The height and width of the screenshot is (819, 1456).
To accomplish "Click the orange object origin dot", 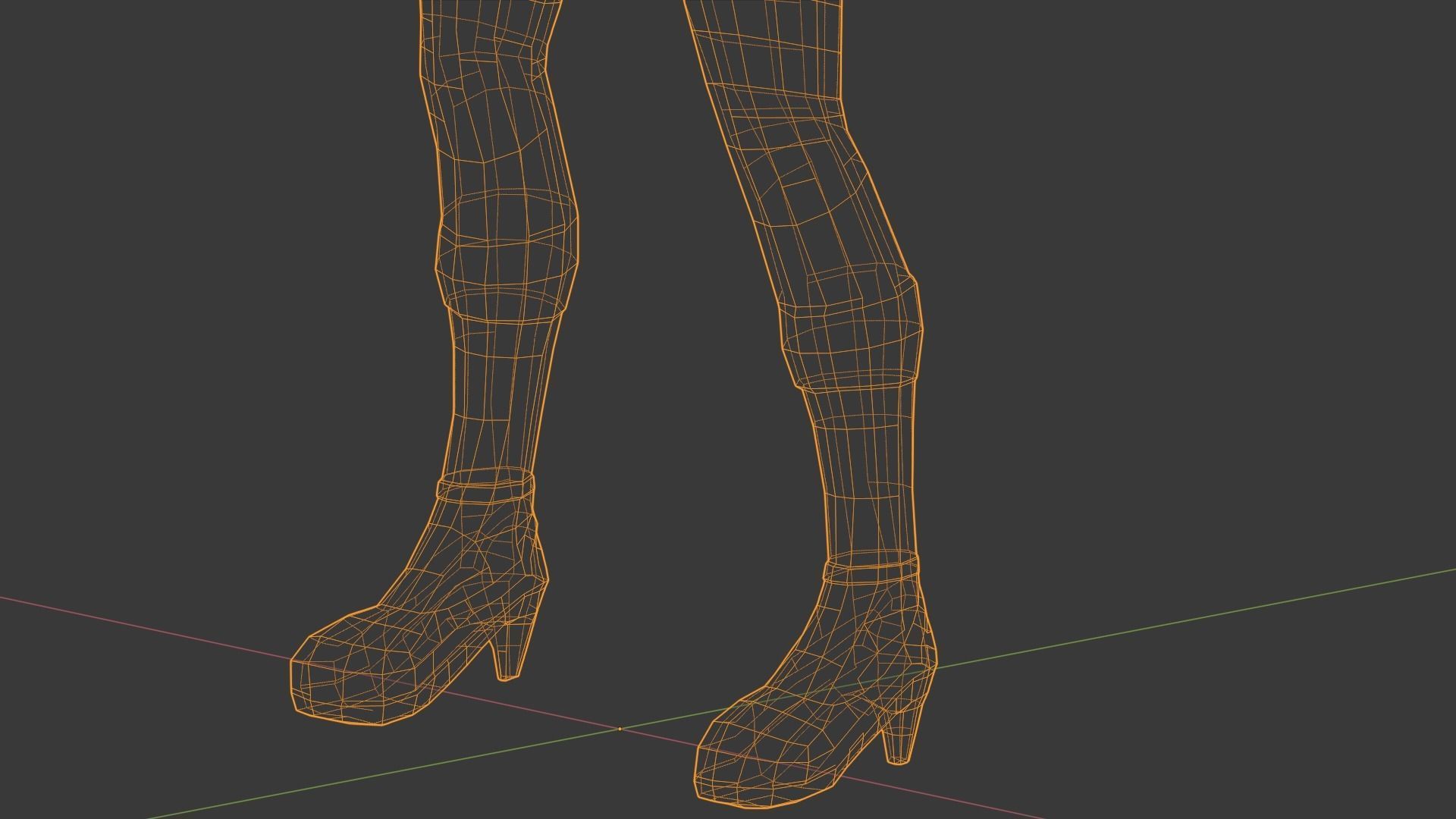I will point(620,729).
